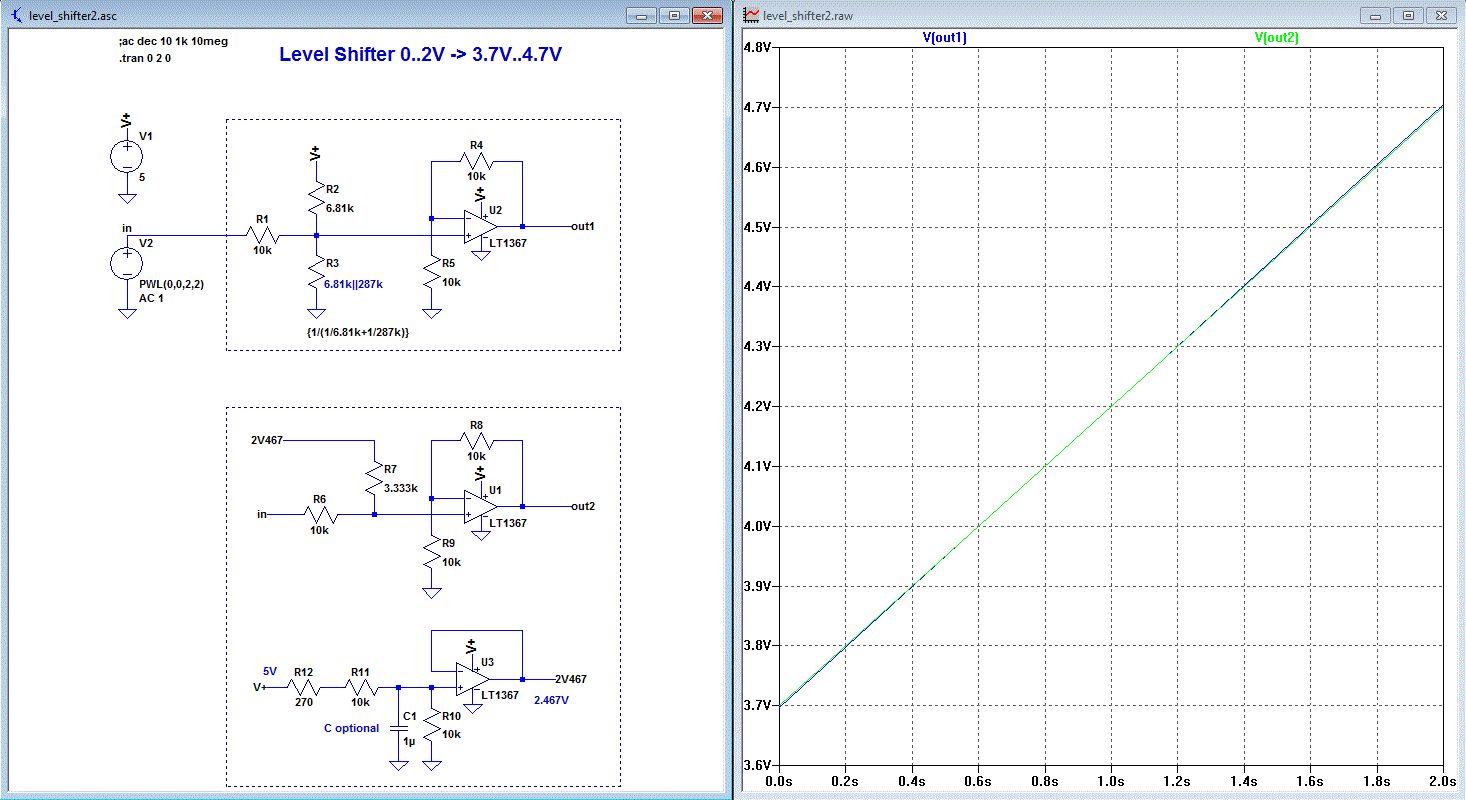The width and height of the screenshot is (1466, 800).
Task: Select the R3 parallel resistance formula text
Action: 359,331
